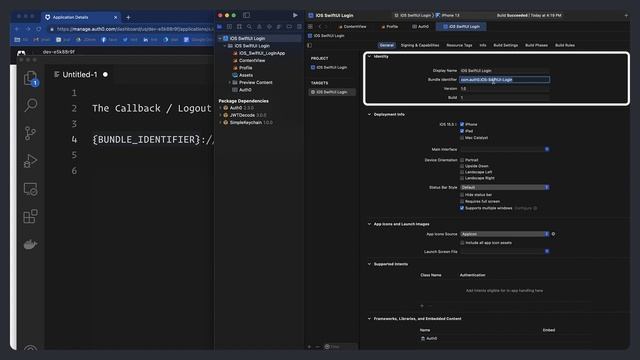Open the VS Code Explorer view
The width and height of the screenshot is (640, 360).
coord(31,78)
